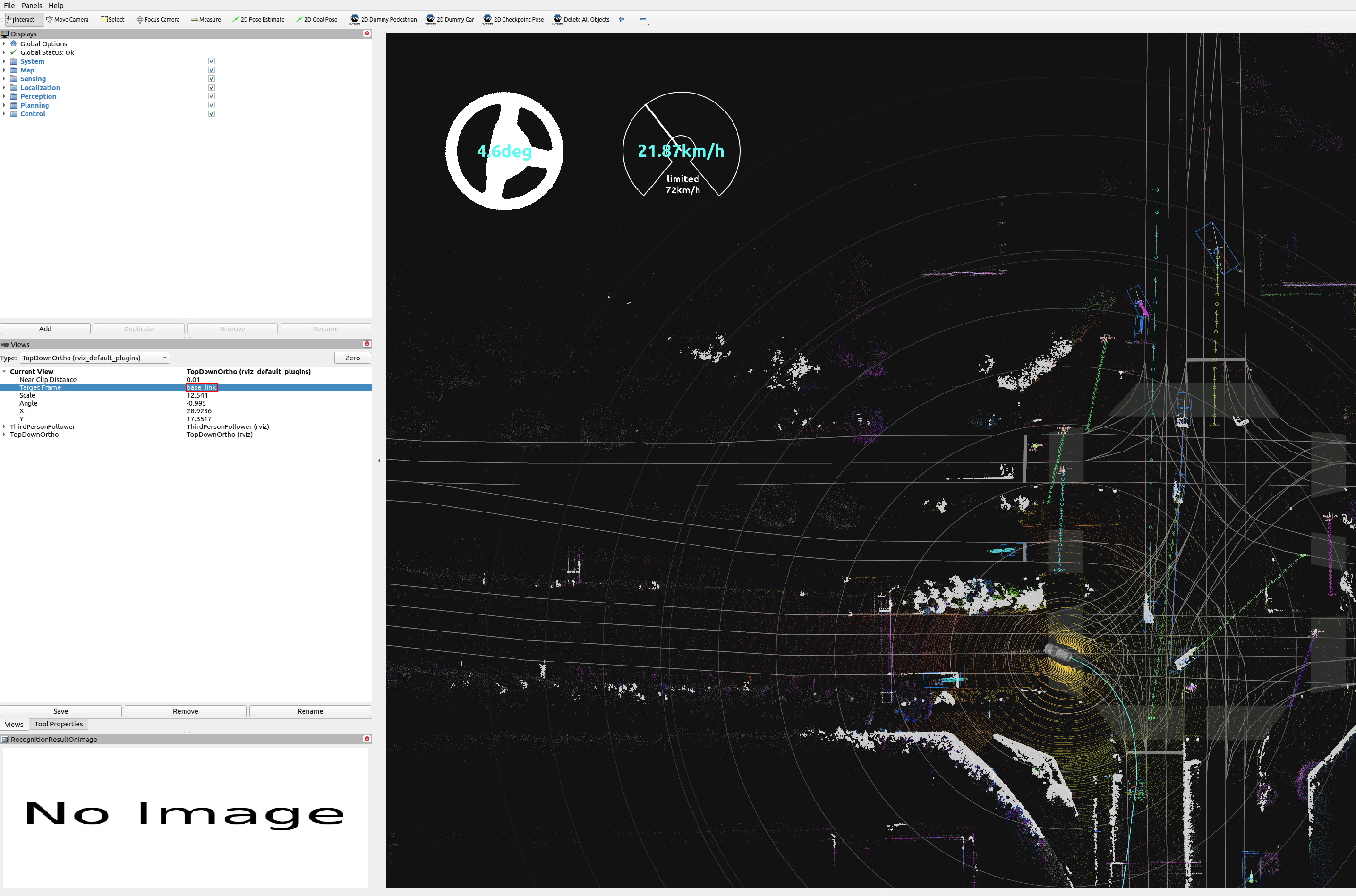This screenshot has height=896, width=1356.
Task: Expand the ThirdPersonFollower view entry
Action: [x=4, y=427]
